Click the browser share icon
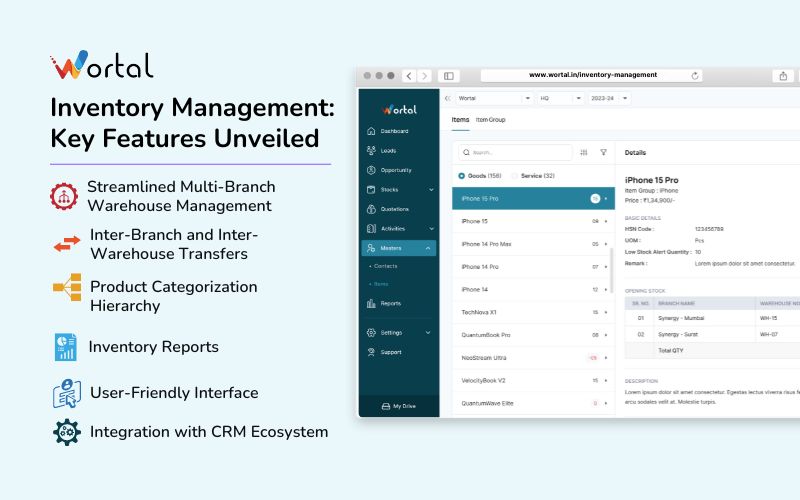 (782, 75)
